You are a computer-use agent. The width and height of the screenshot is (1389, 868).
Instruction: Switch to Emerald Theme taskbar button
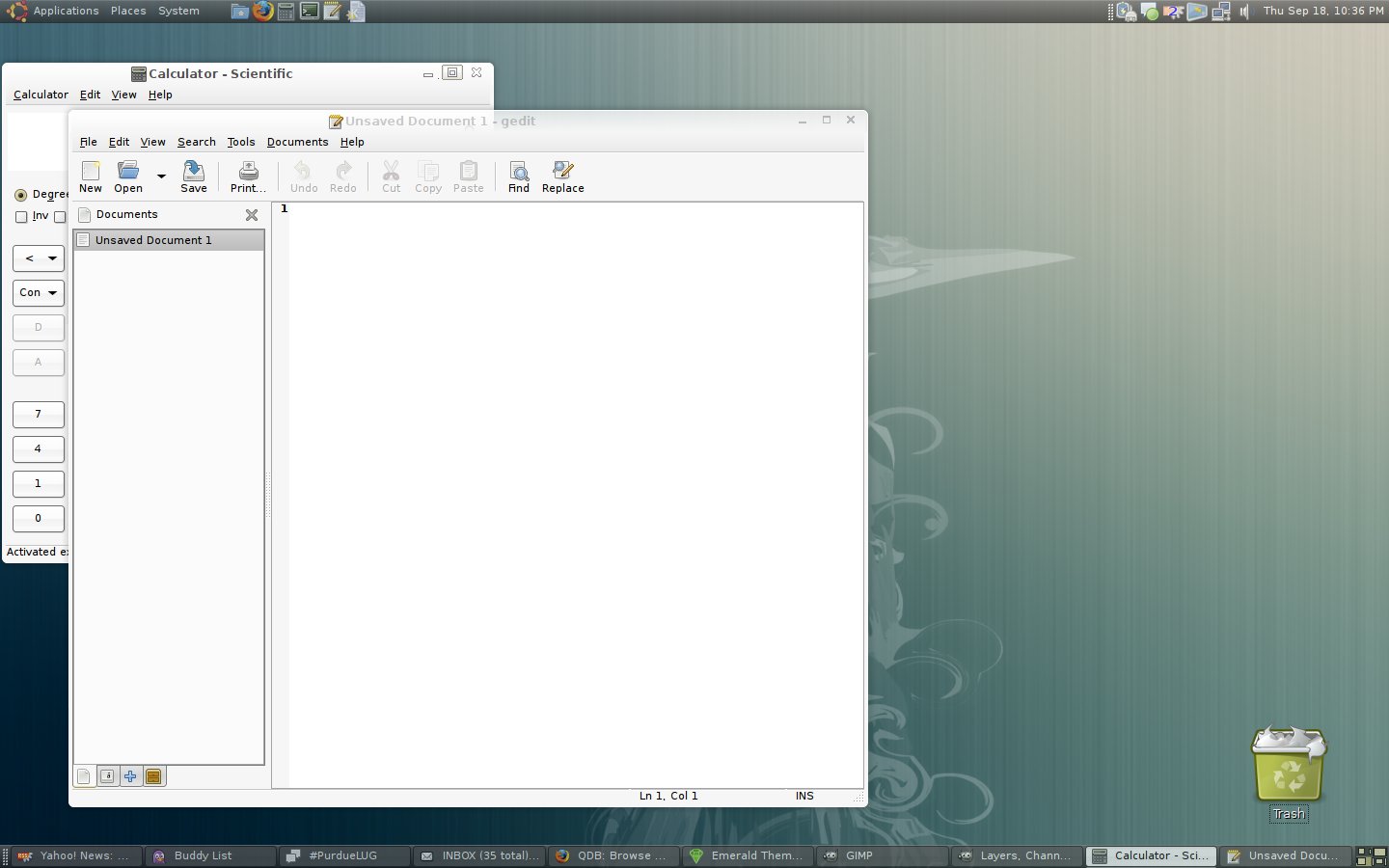click(748, 856)
